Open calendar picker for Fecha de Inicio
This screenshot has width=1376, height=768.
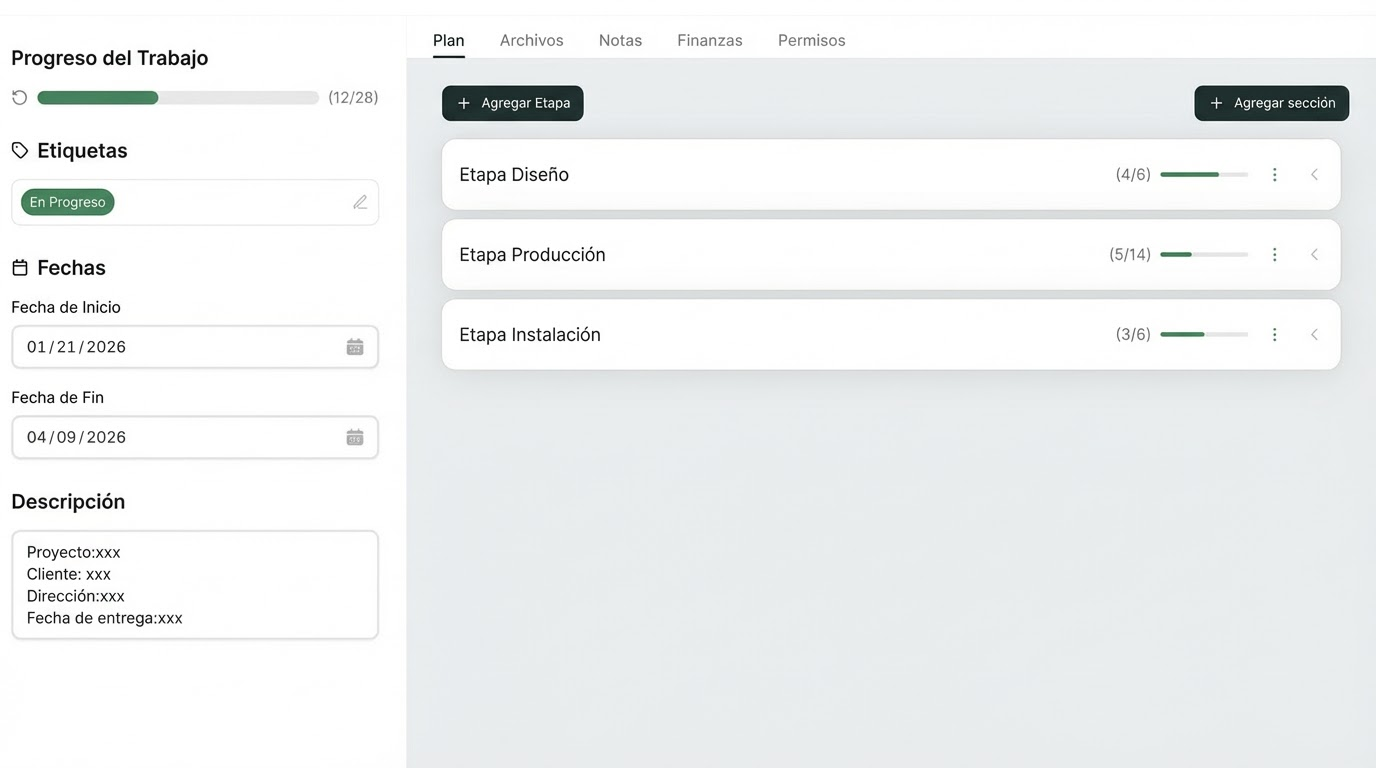coord(355,347)
